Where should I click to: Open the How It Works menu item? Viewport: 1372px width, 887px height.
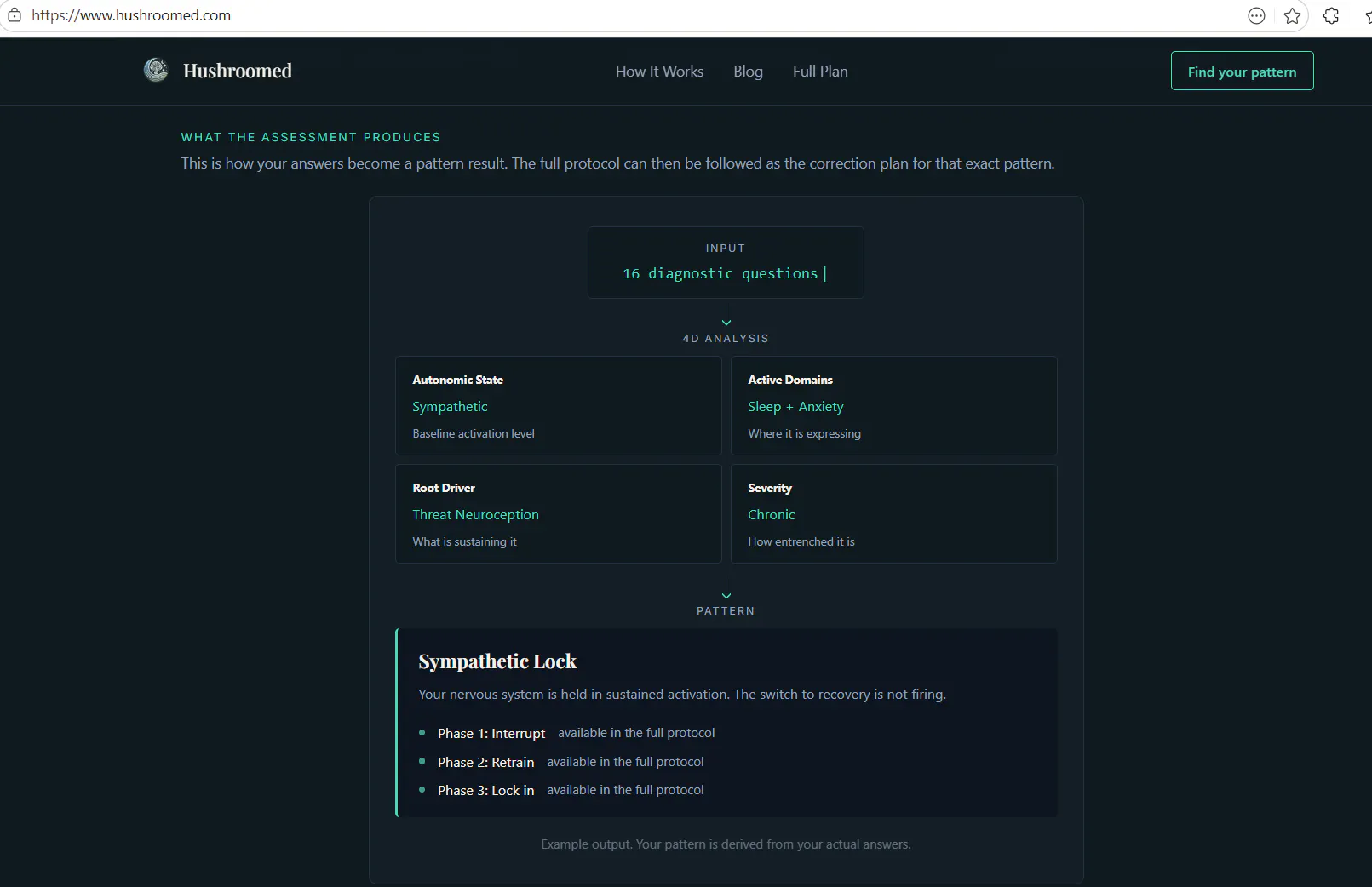[659, 72]
